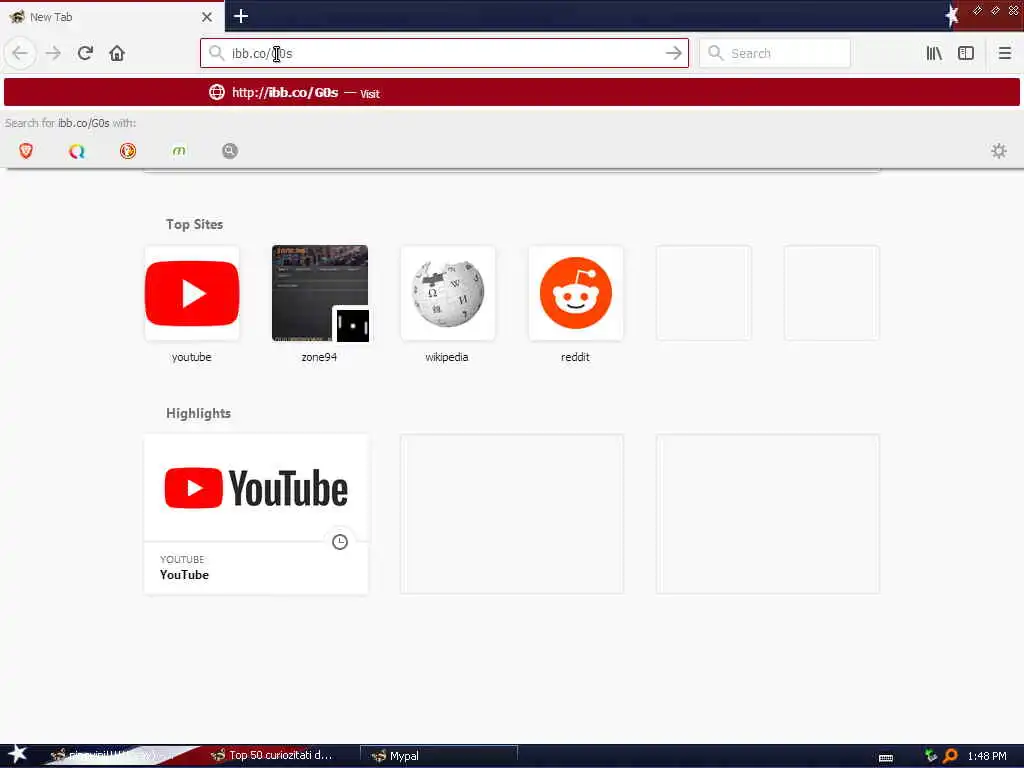Search with the green 'm' engine icon

click(x=179, y=151)
